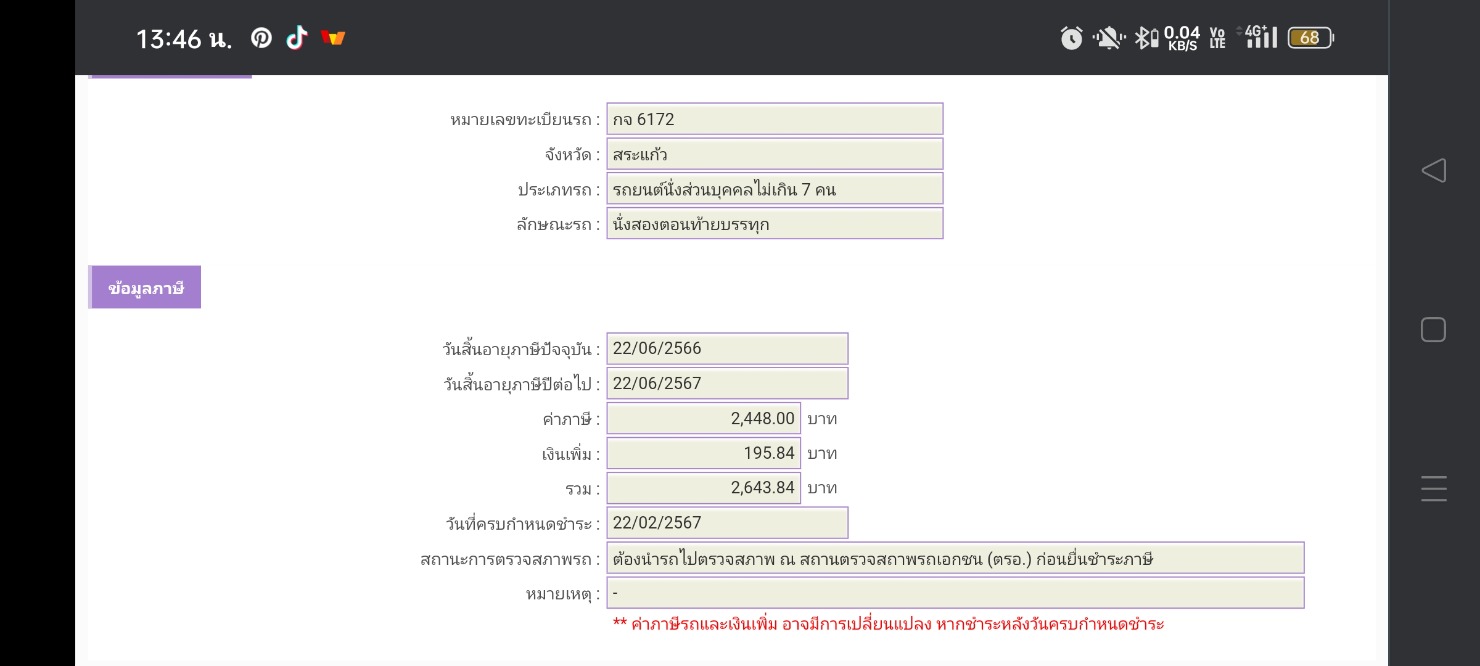Tap the Android back navigation button
Screen dimensions: 1480x666
pos(1433,170)
